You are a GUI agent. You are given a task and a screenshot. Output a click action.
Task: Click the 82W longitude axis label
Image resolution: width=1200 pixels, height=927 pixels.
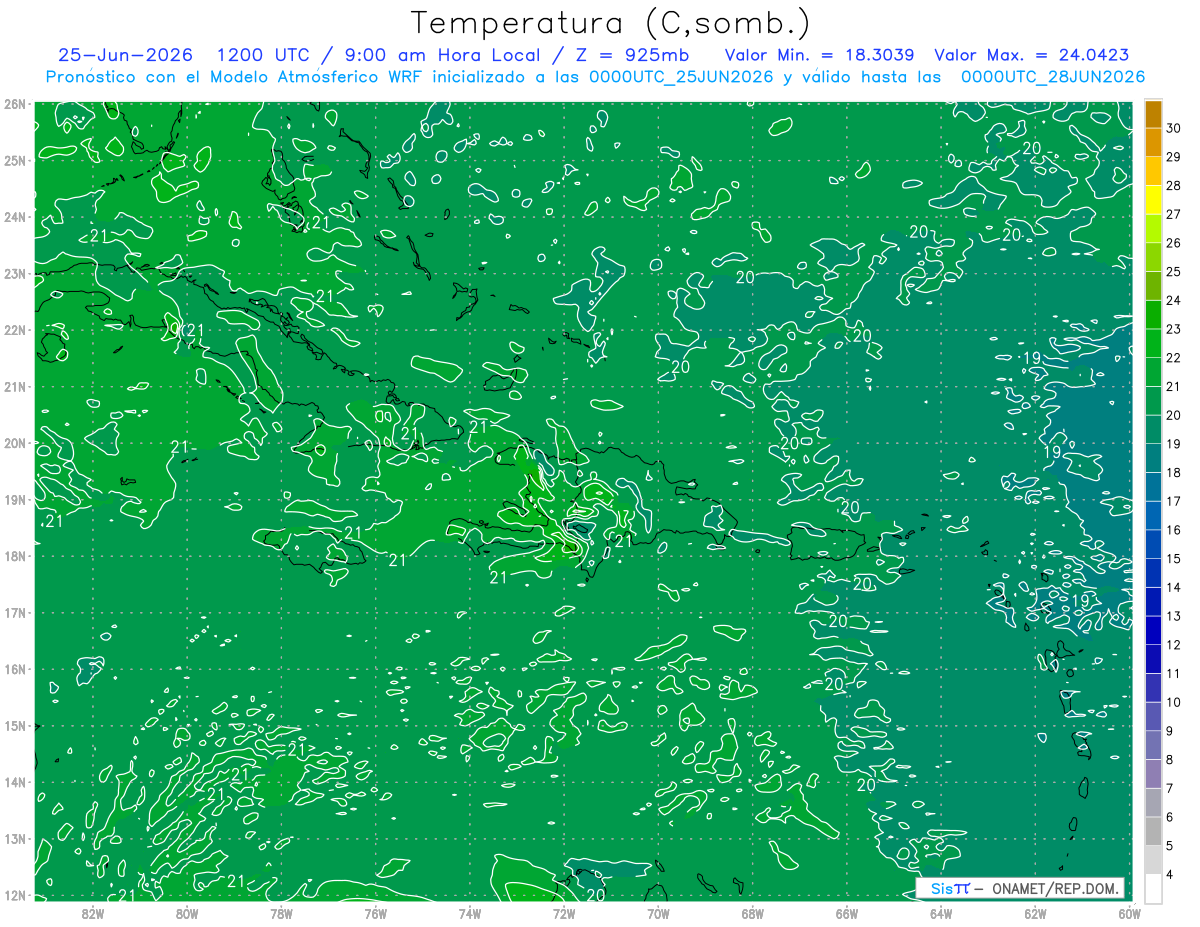(93, 913)
